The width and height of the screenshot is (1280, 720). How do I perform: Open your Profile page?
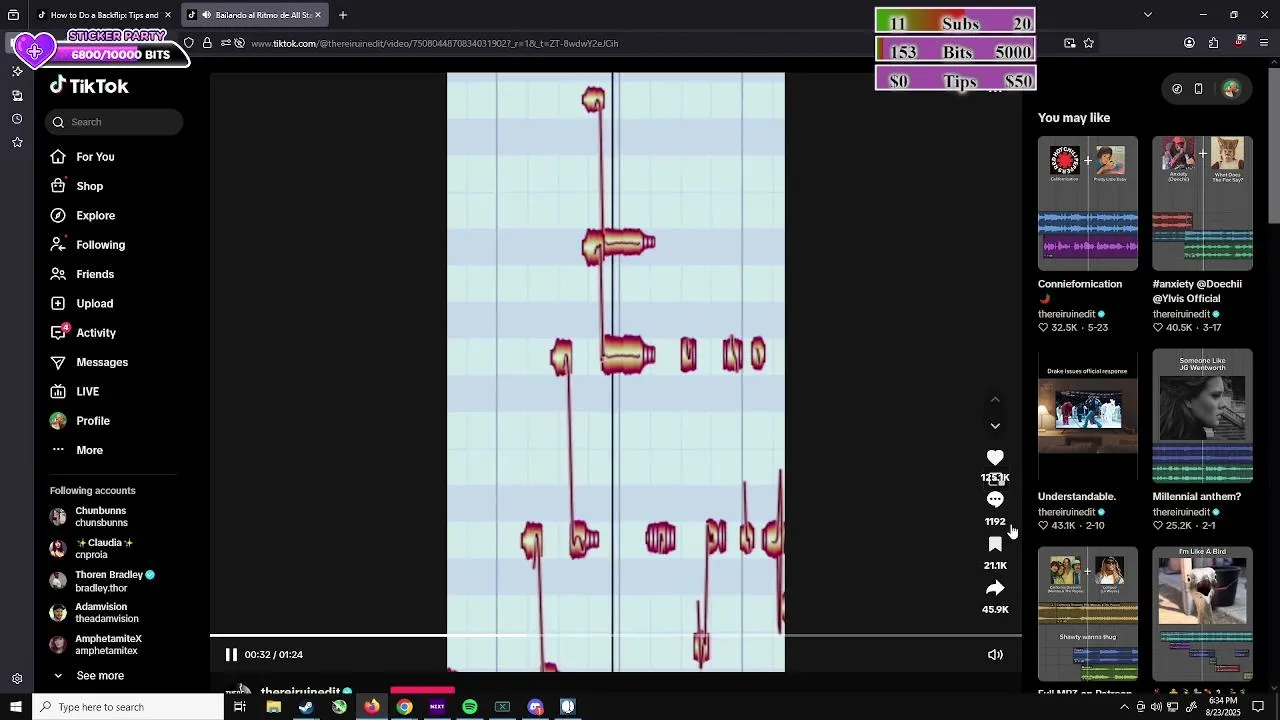pyautogui.click(x=92, y=421)
